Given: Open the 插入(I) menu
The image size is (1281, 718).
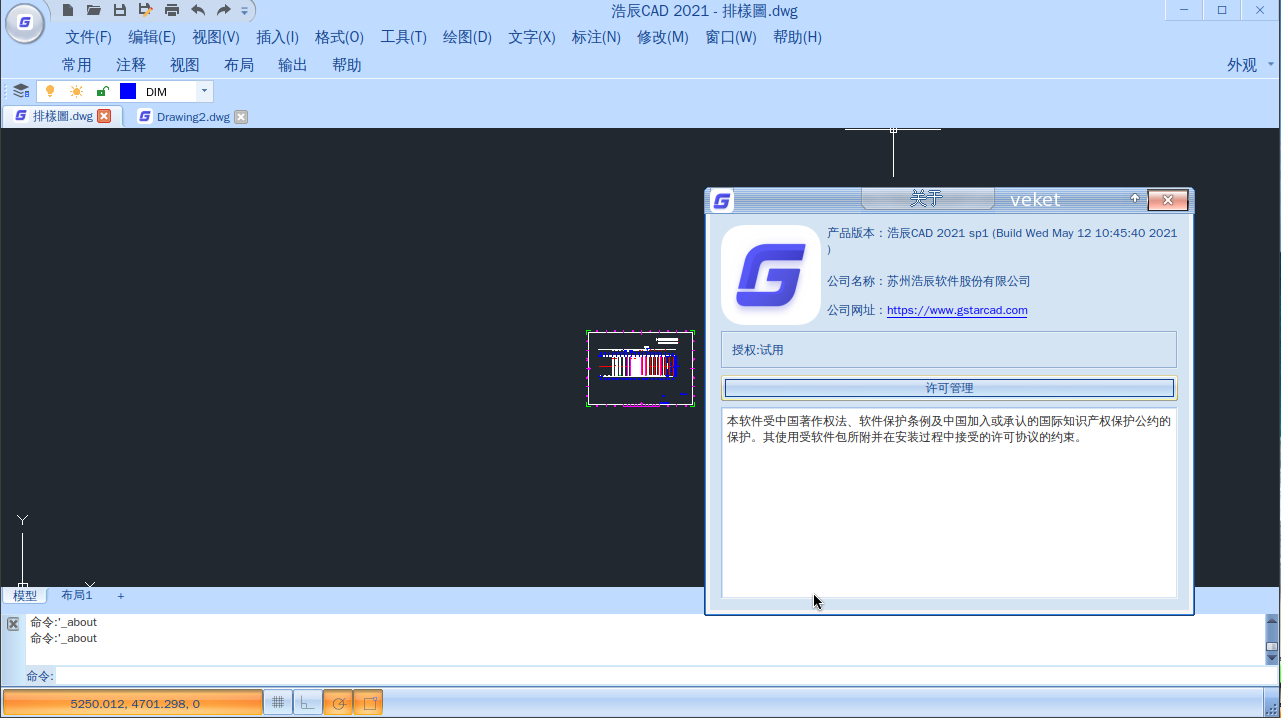Looking at the screenshot, I should (x=277, y=37).
